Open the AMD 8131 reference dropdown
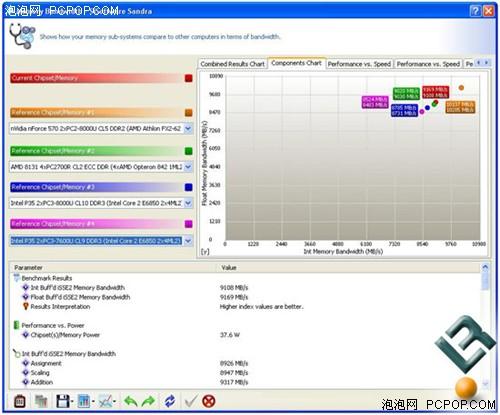Image resolution: width=500 pixels, height=415 pixels. pyautogui.click(x=188, y=167)
